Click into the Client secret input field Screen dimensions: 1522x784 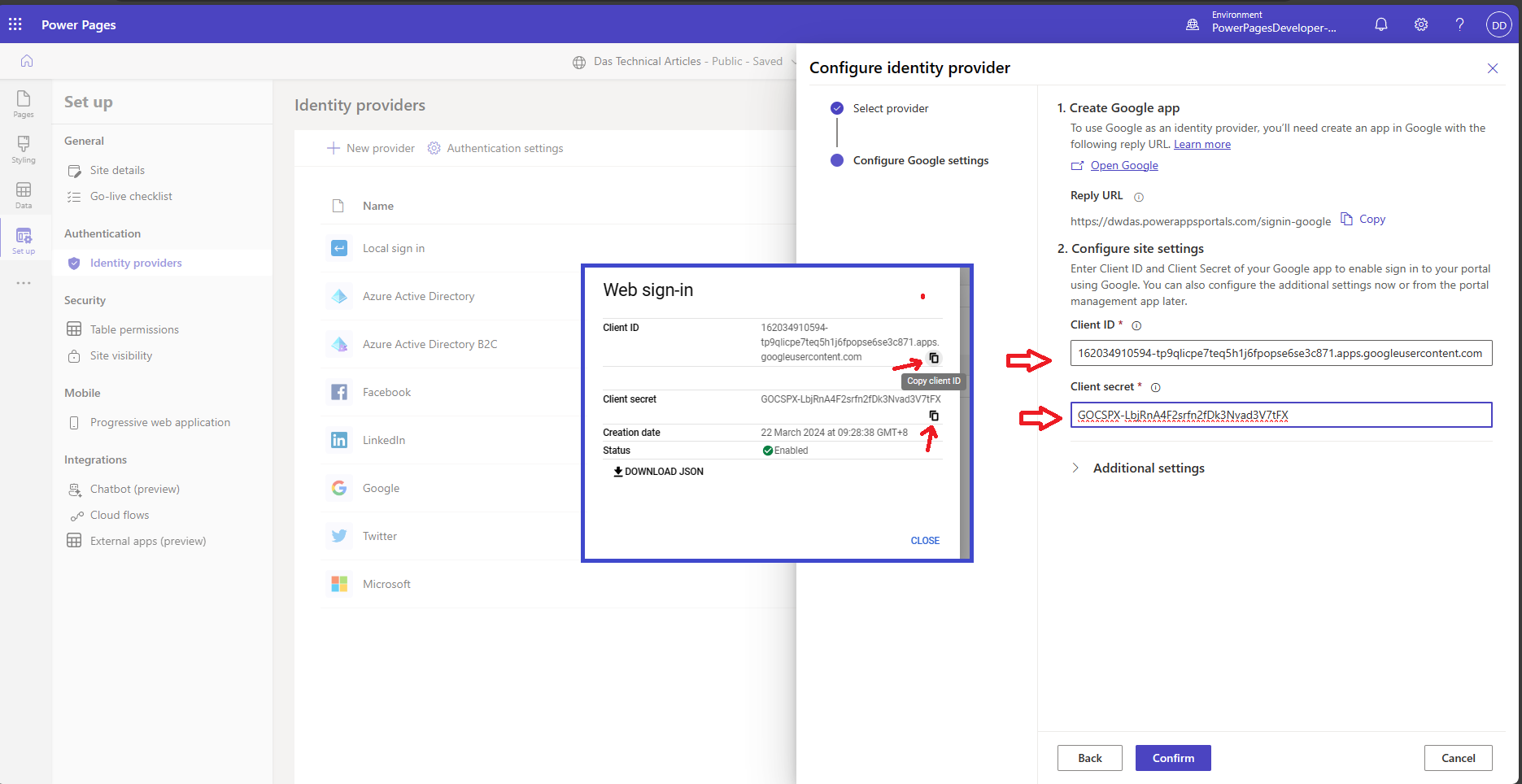point(1281,415)
